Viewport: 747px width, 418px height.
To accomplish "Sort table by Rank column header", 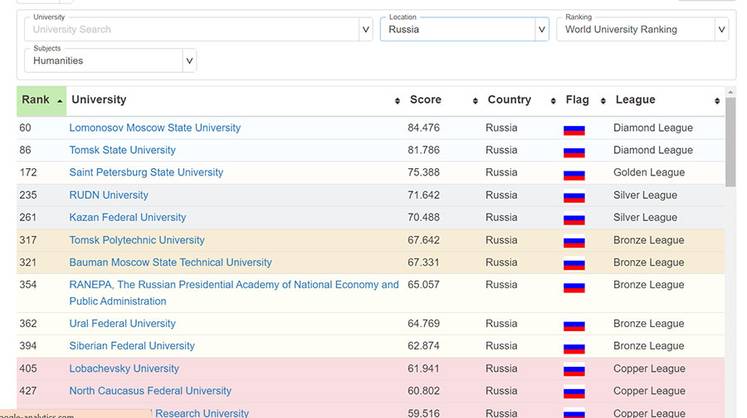I will (x=41, y=101).
